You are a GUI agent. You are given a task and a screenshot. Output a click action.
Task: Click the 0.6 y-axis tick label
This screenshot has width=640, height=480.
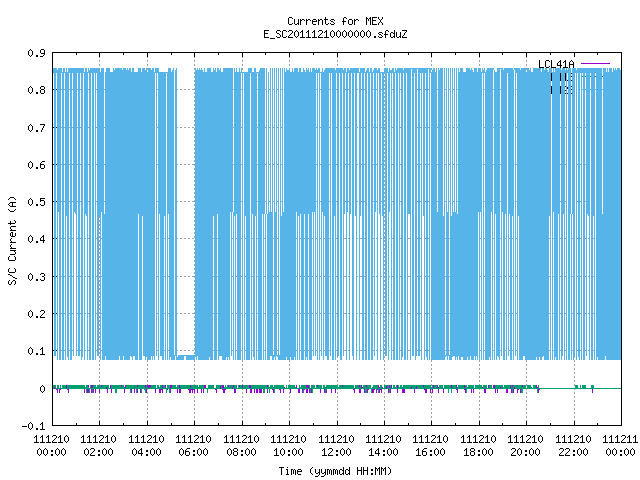pyautogui.click(x=36, y=165)
